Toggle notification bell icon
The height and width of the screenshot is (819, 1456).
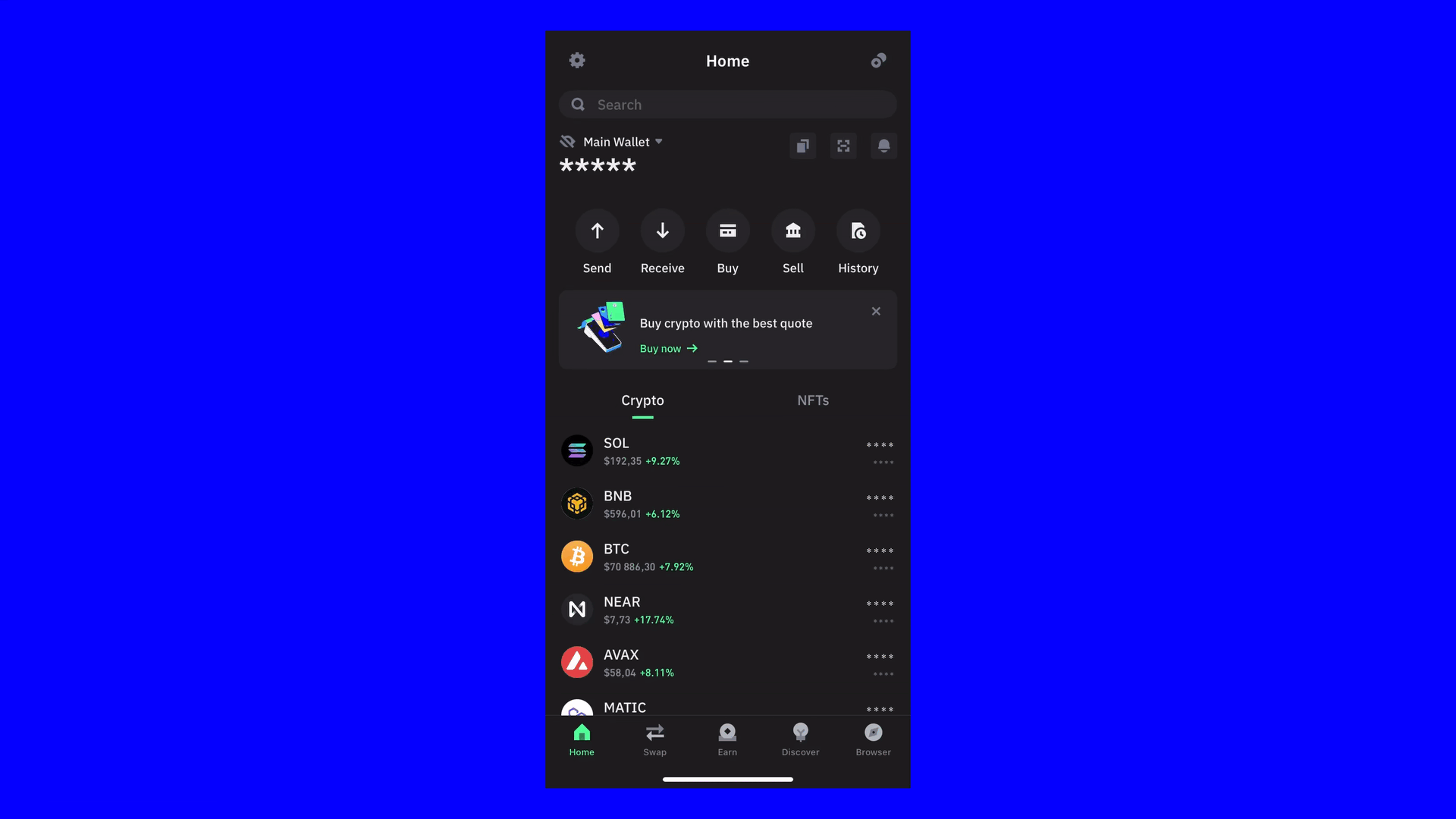tap(883, 145)
